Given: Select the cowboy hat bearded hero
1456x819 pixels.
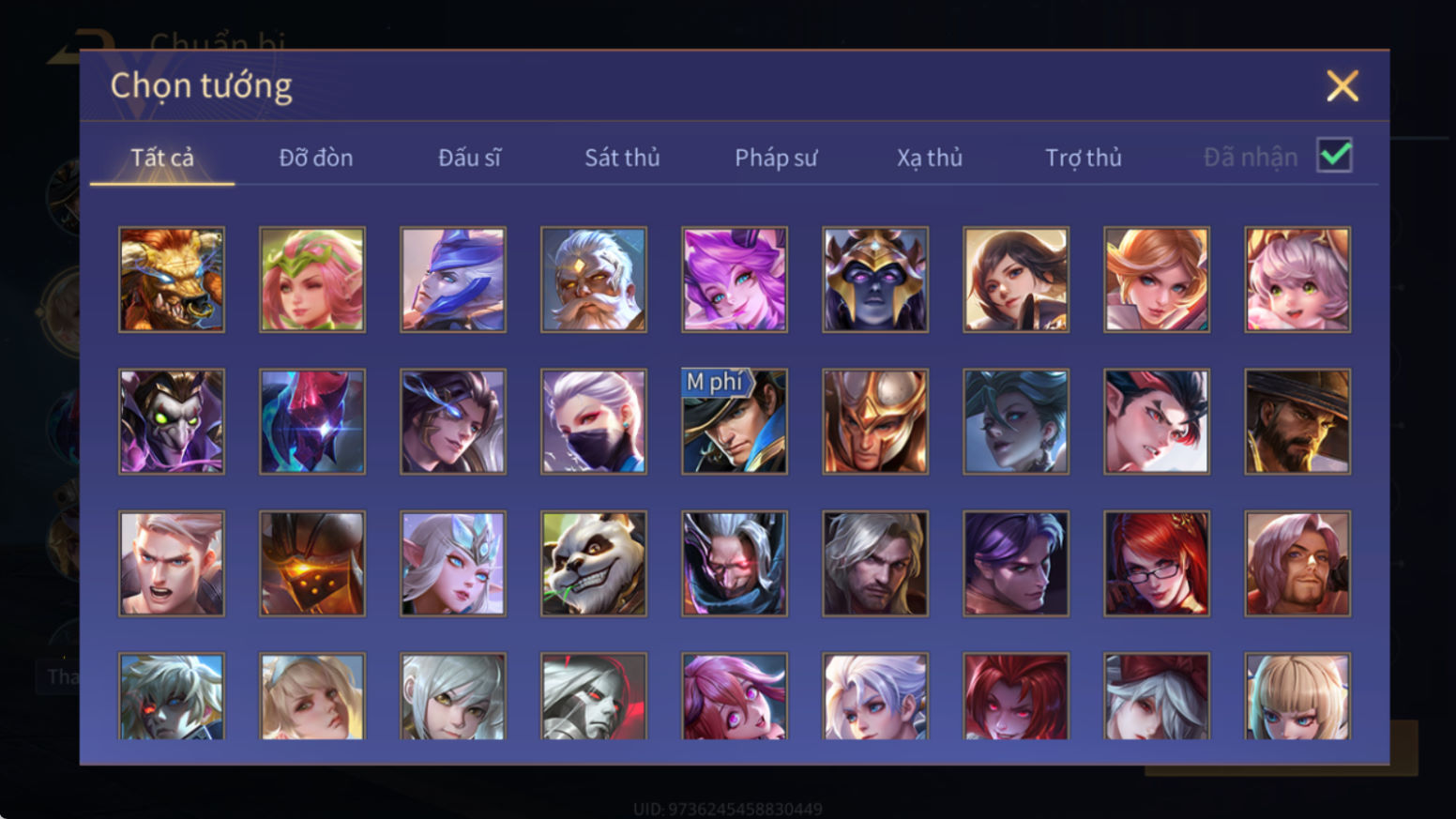Looking at the screenshot, I should (x=1297, y=421).
